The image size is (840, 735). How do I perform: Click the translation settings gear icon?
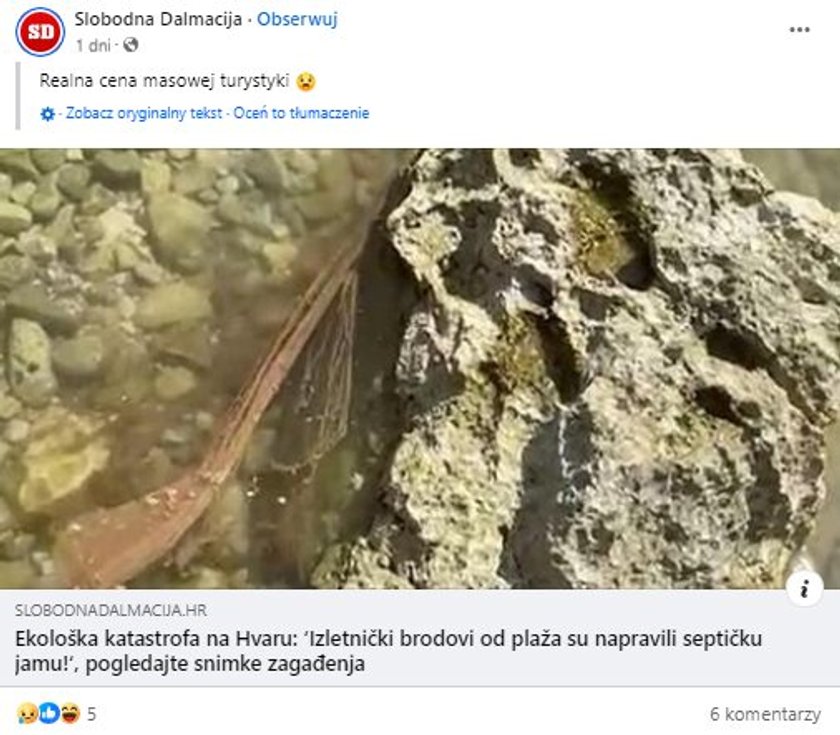(x=48, y=114)
